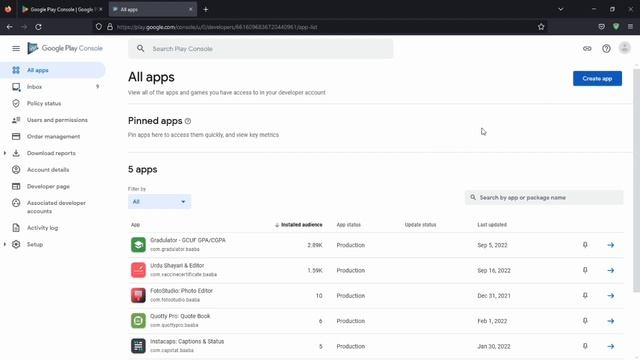Close the All apps browser tab
The width and height of the screenshot is (640, 360).
click(x=190, y=9)
